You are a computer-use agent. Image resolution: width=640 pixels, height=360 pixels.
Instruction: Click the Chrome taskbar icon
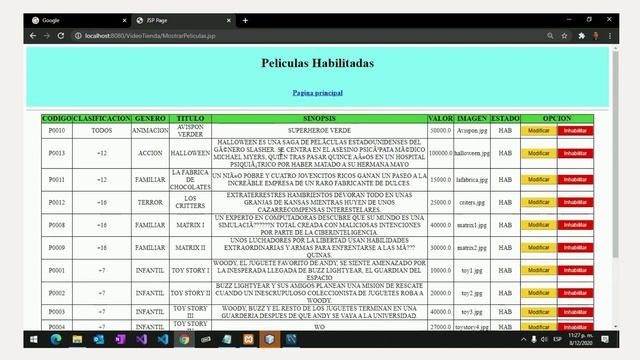click(x=184, y=340)
